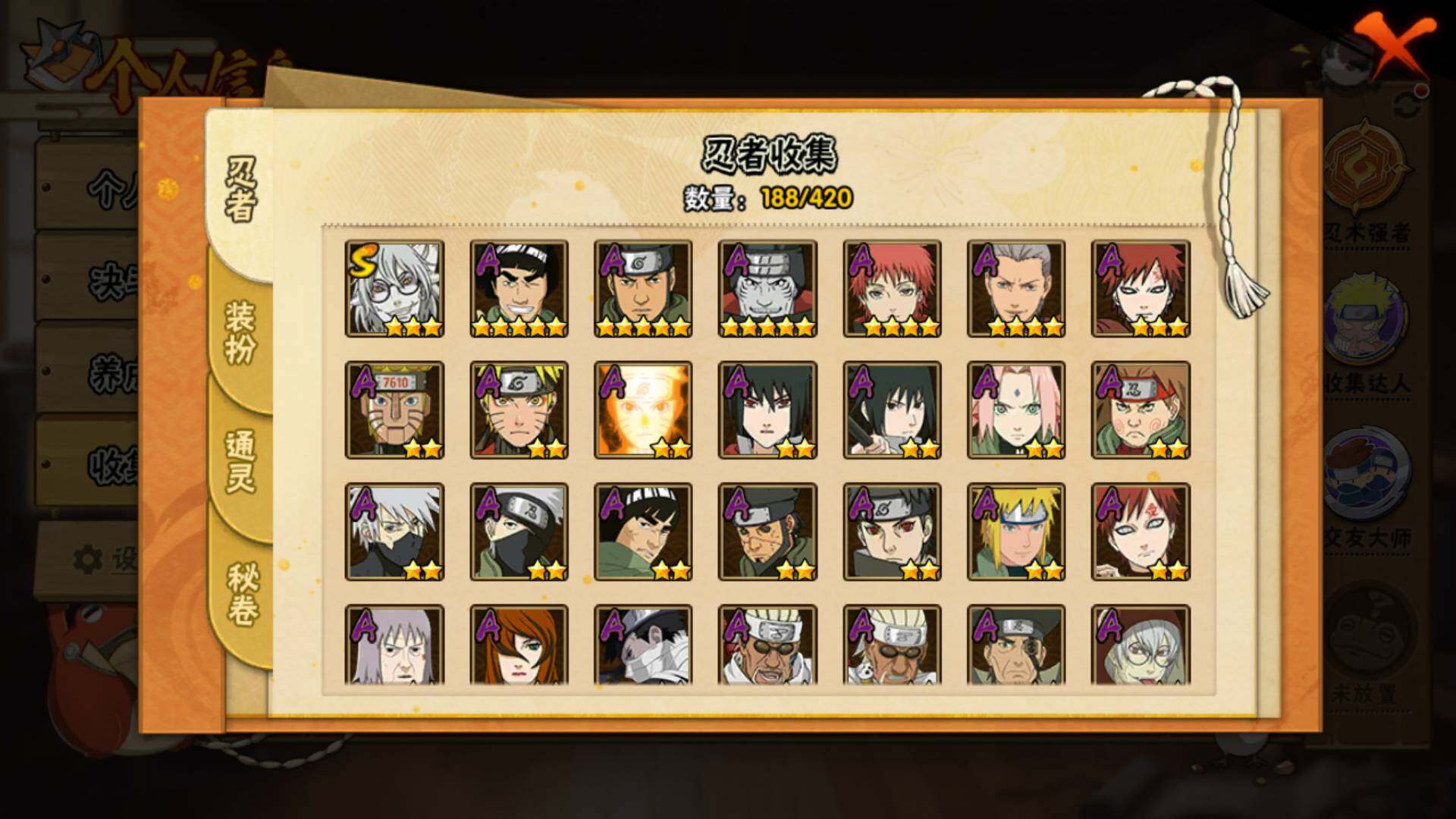The width and height of the screenshot is (1456, 819).
Task: Select the Naruto portrait with 7610 headband
Action: [x=394, y=409]
